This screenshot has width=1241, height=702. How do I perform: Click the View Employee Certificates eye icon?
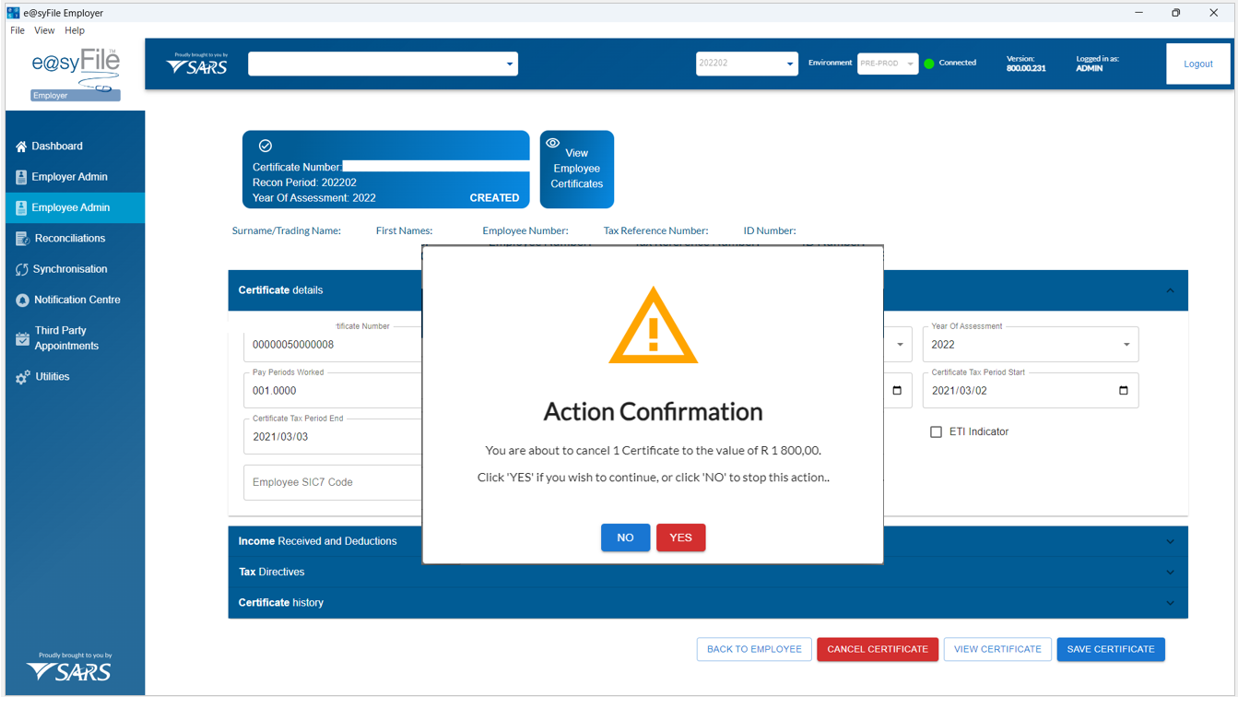pos(553,143)
